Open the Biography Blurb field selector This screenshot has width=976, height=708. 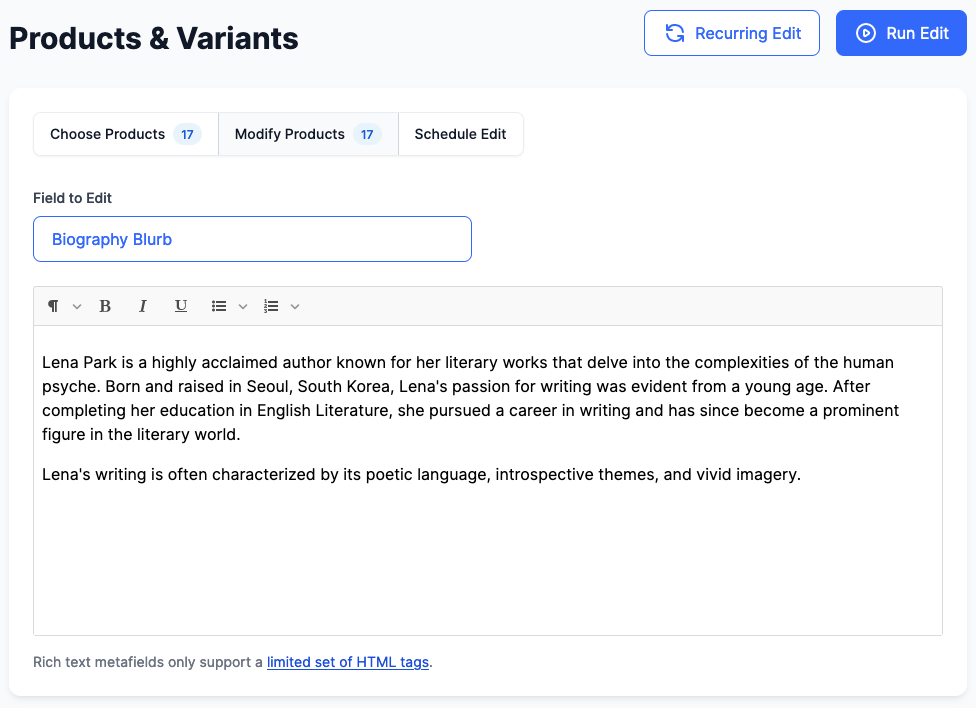[x=252, y=239]
